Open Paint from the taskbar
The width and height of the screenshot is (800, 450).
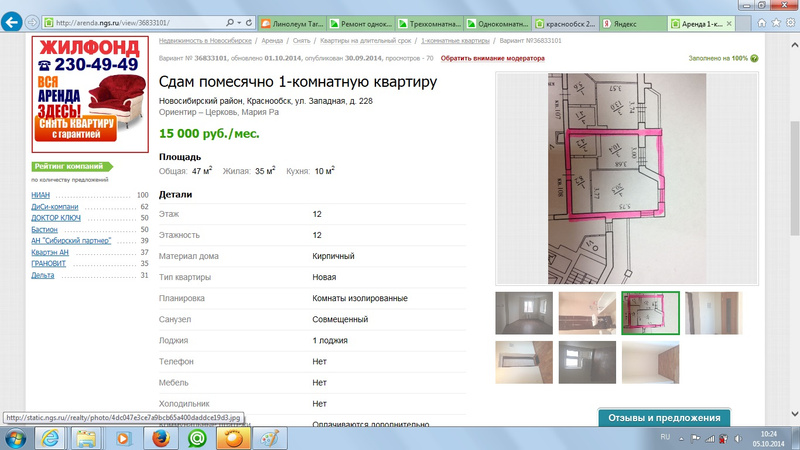[270, 438]
